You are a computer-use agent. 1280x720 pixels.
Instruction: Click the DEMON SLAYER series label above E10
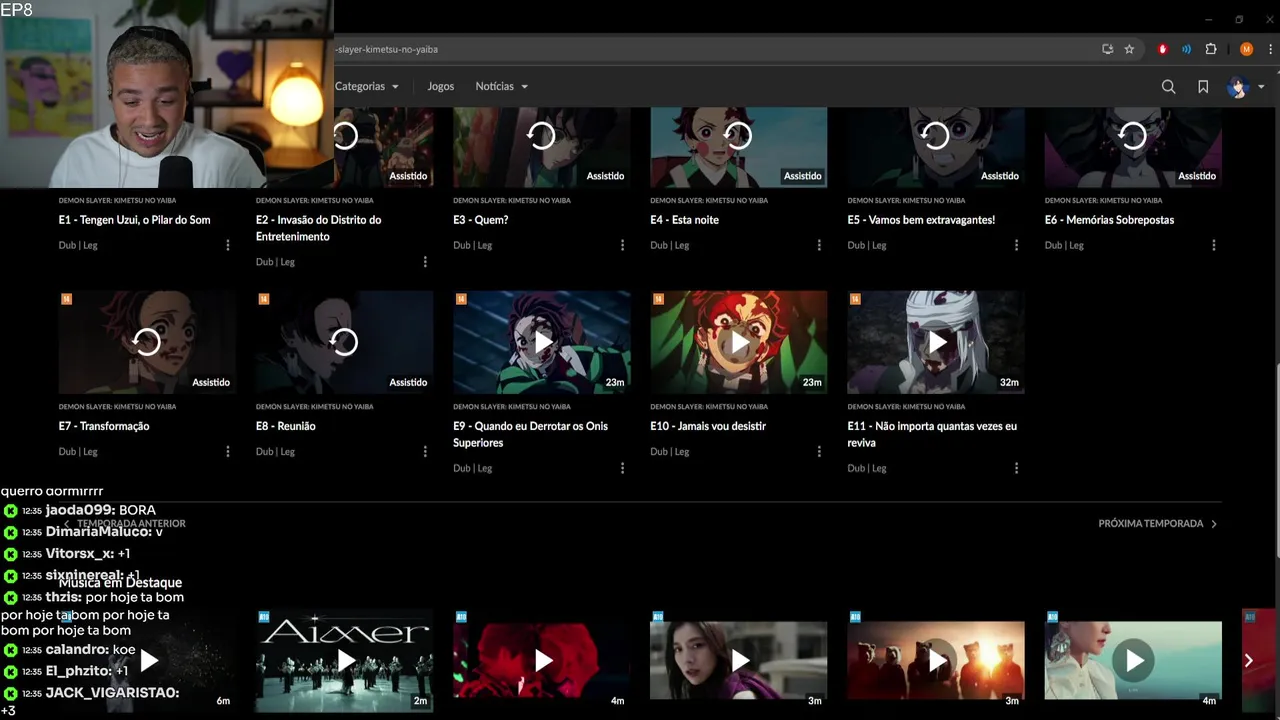709,406
